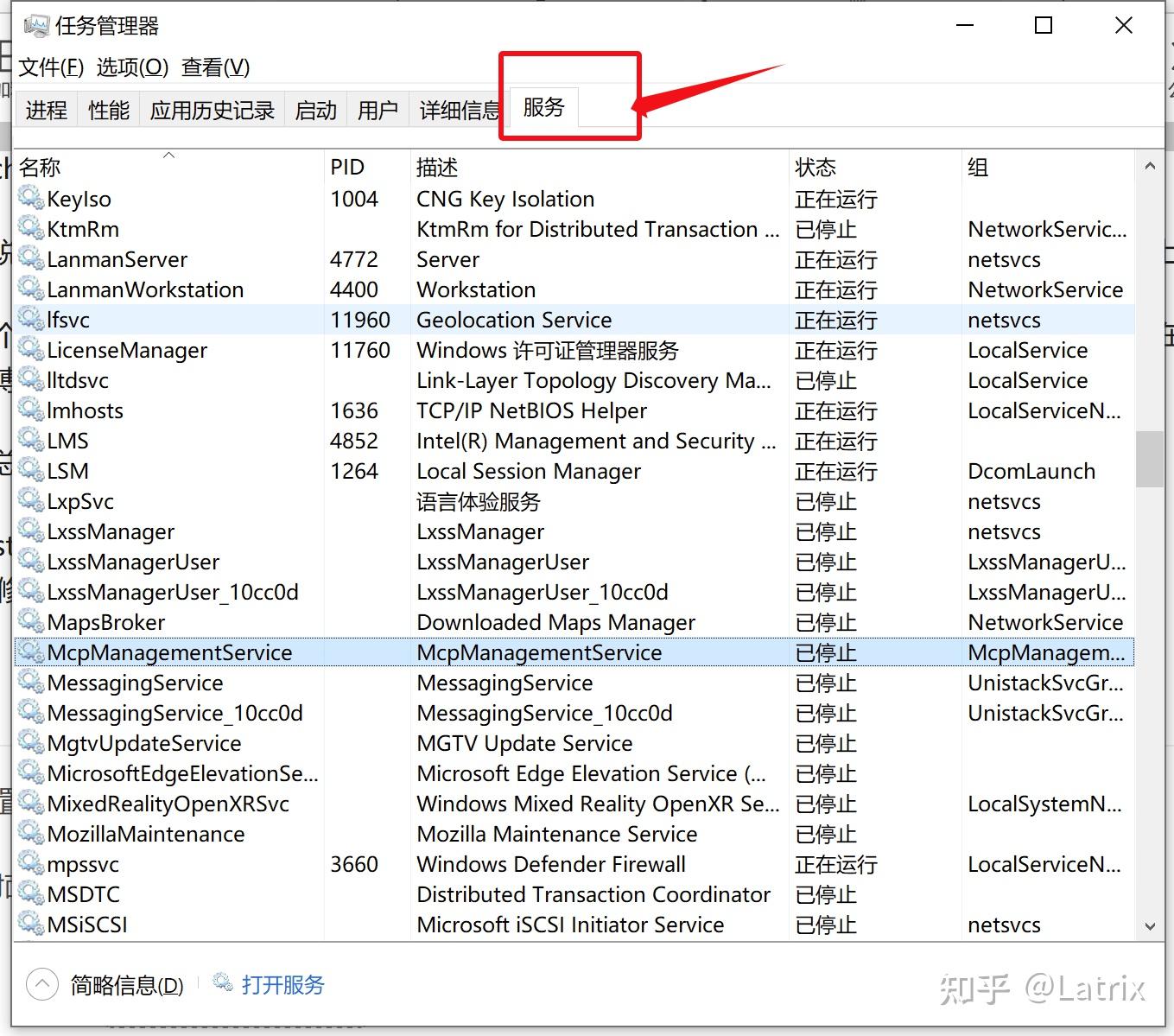Open services via the 打开服务 link
1174x1036 pixels.
coord(283,984)
